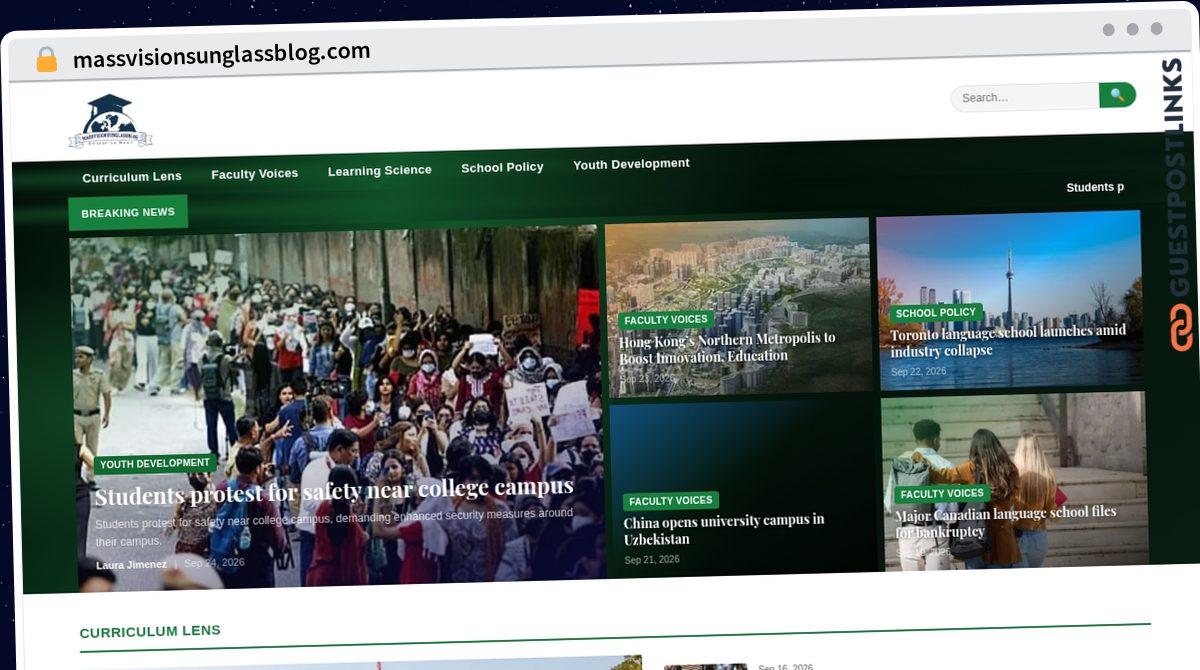Click the Curriculum Lens section heading
This screenshot has width=1200, height=670.
pyautogui.click(x=150, y=632)
